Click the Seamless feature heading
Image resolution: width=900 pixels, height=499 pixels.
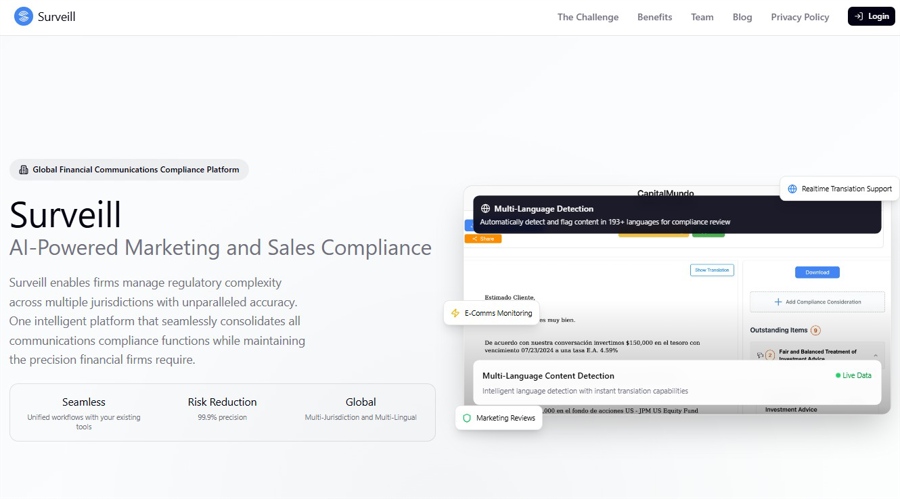pyautogui.click(x=84, y=402)
